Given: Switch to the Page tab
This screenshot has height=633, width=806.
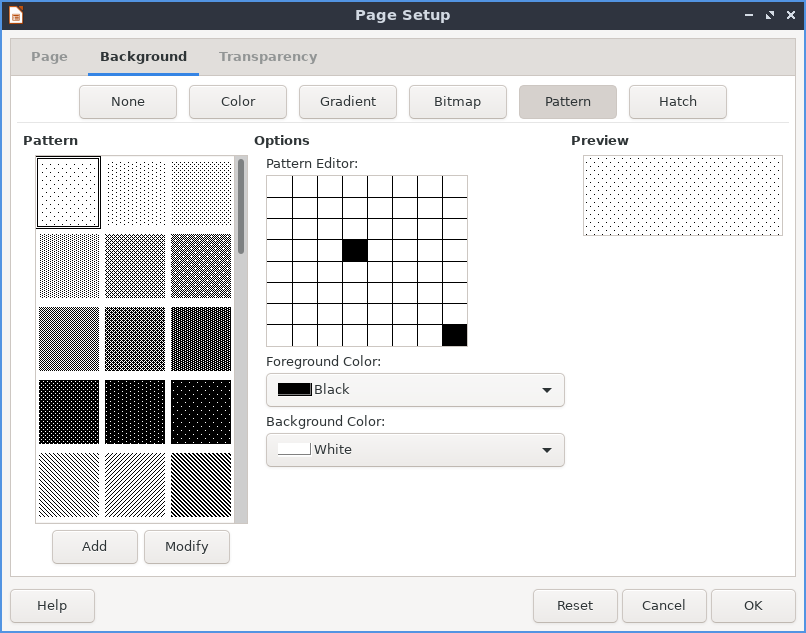Looking at the screenshot, I should tap(50, 57).
